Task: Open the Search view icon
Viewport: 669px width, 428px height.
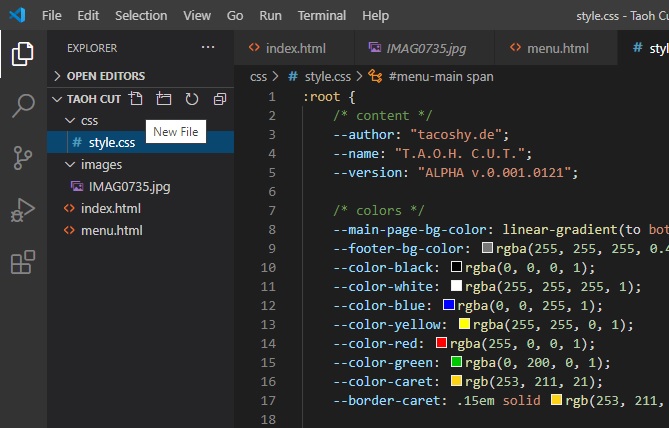Action: [22, 106]
